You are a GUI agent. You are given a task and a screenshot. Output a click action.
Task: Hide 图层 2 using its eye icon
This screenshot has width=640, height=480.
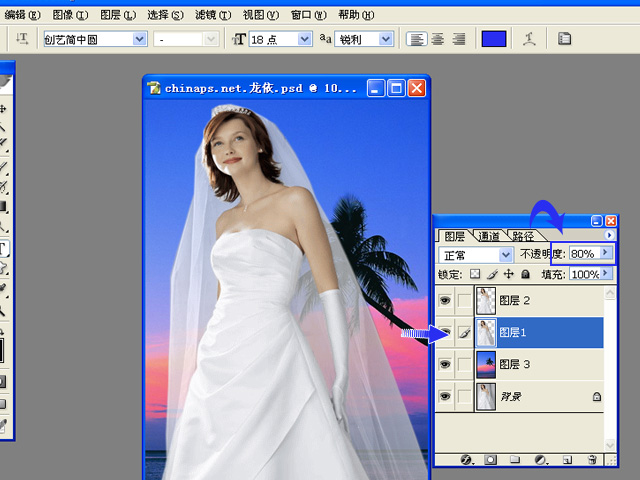(445, 301)
